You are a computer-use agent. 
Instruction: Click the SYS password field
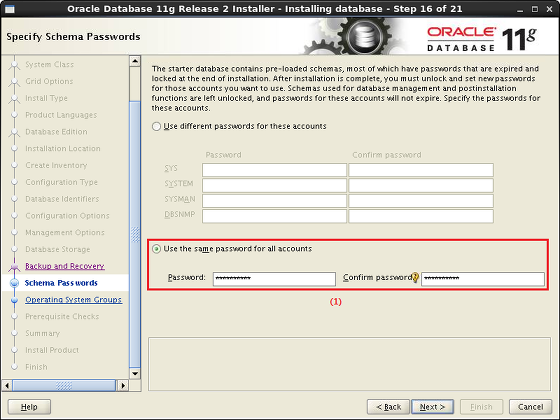(274, 170)
